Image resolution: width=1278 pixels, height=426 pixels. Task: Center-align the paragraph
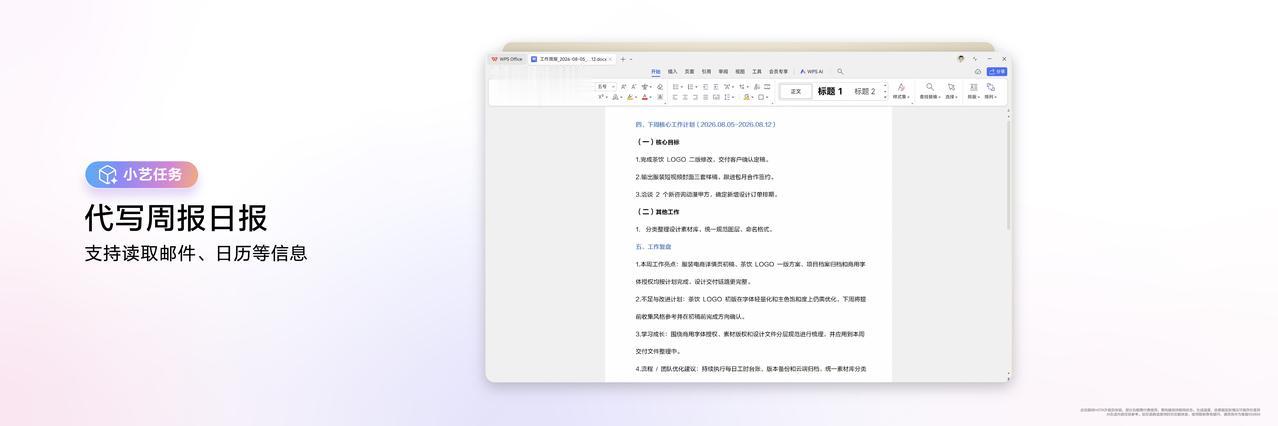tap(685, 97)
